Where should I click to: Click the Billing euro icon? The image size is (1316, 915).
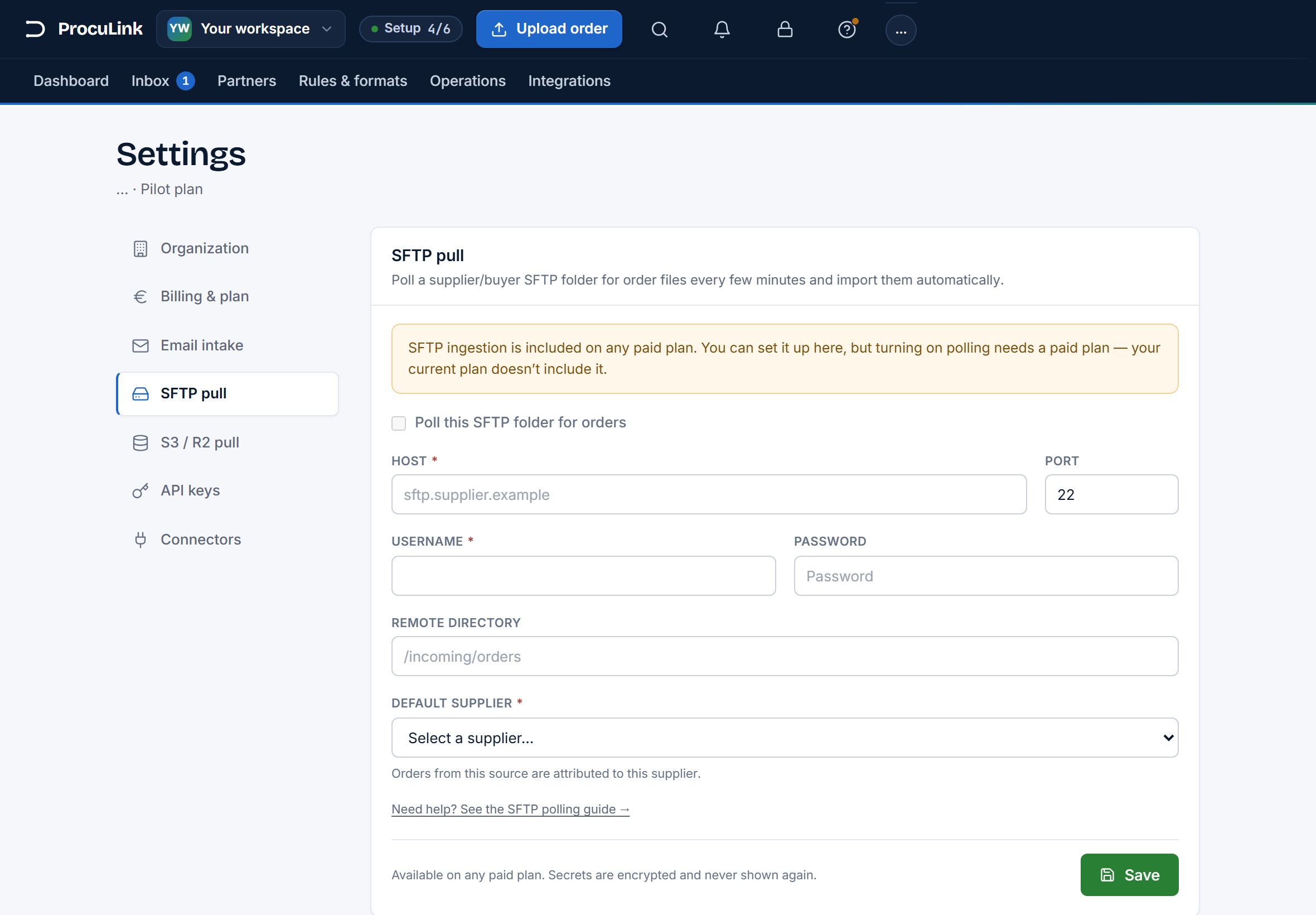(x=141, y=297)
